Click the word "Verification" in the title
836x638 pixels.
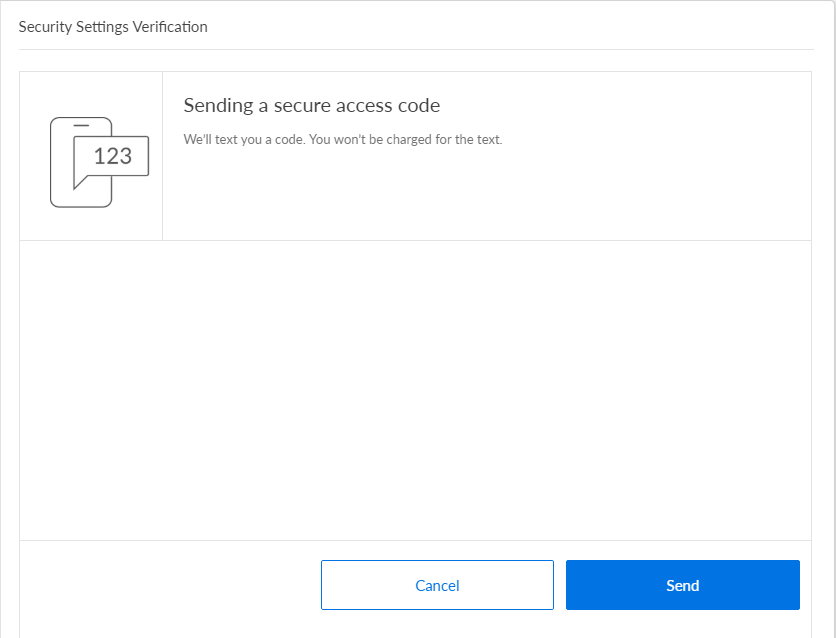(x=170, y=27)
